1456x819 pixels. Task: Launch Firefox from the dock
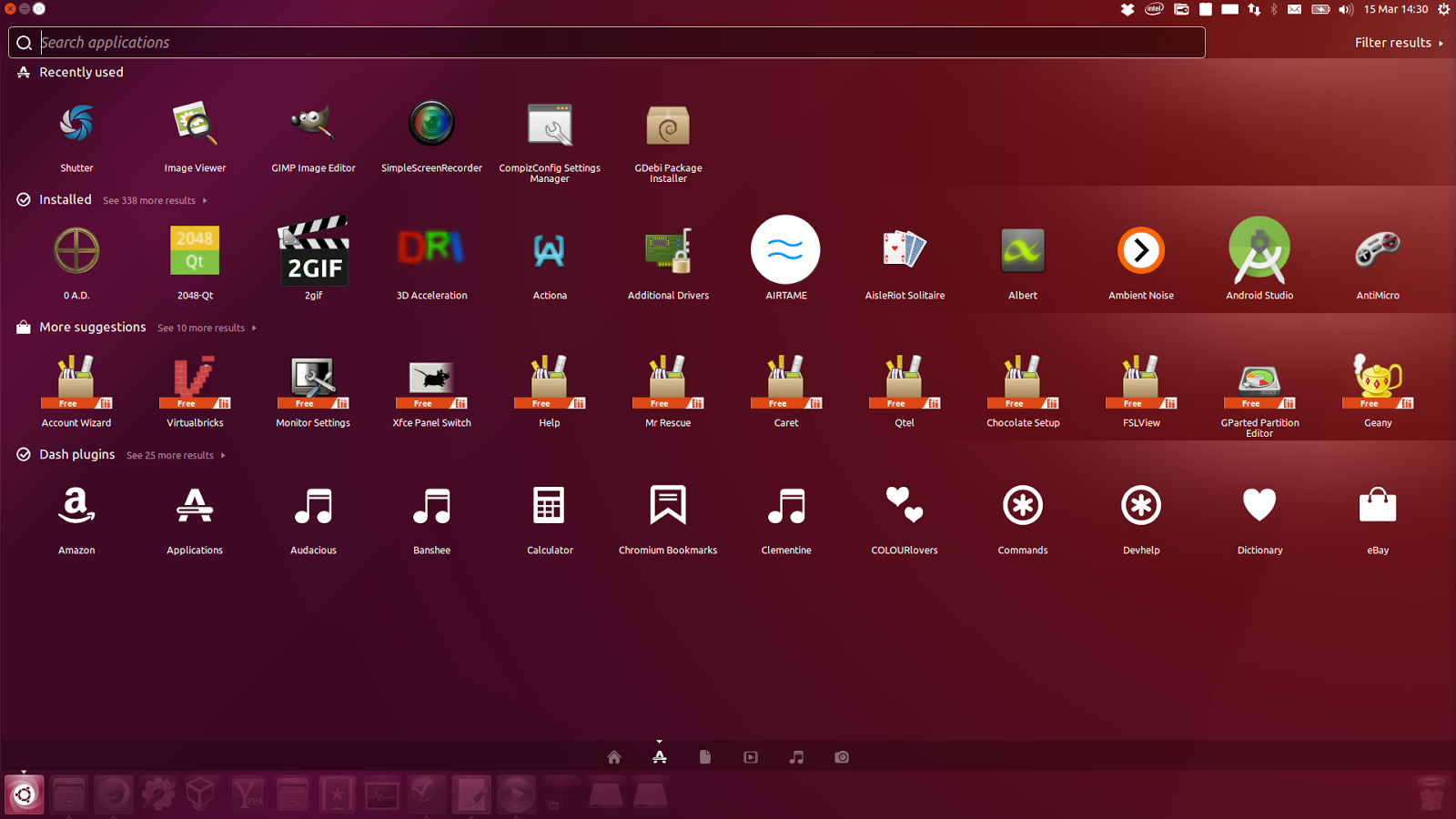pyautogui.click(x=113, y=794)
